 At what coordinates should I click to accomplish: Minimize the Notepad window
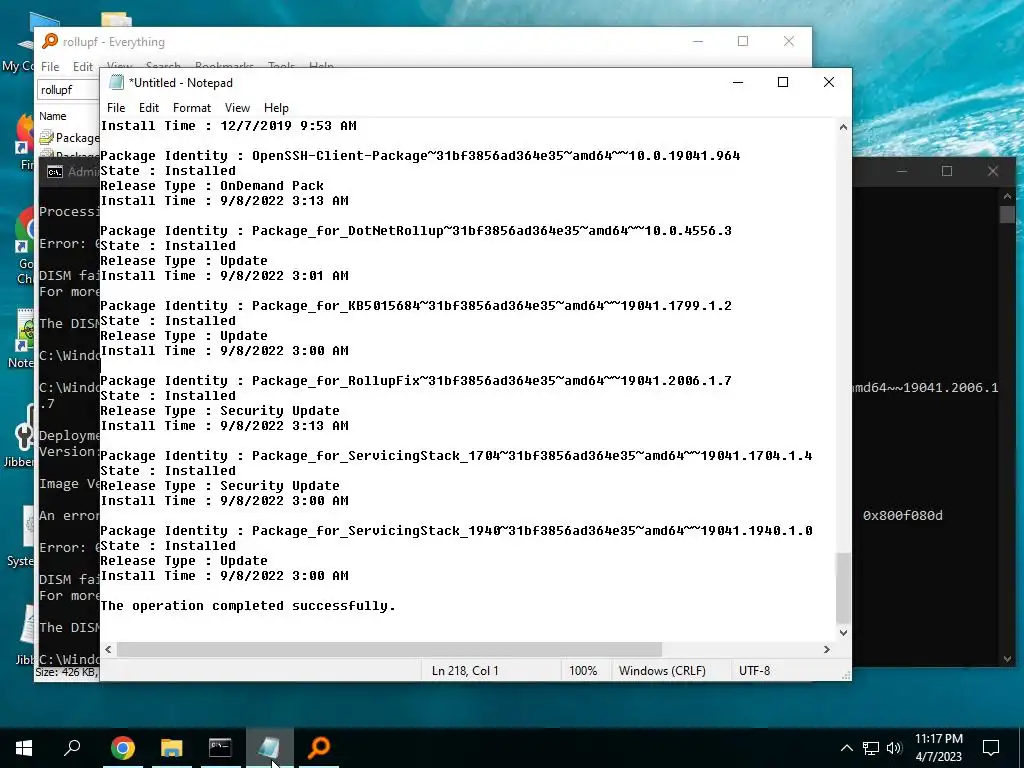[x=738, y=82]
